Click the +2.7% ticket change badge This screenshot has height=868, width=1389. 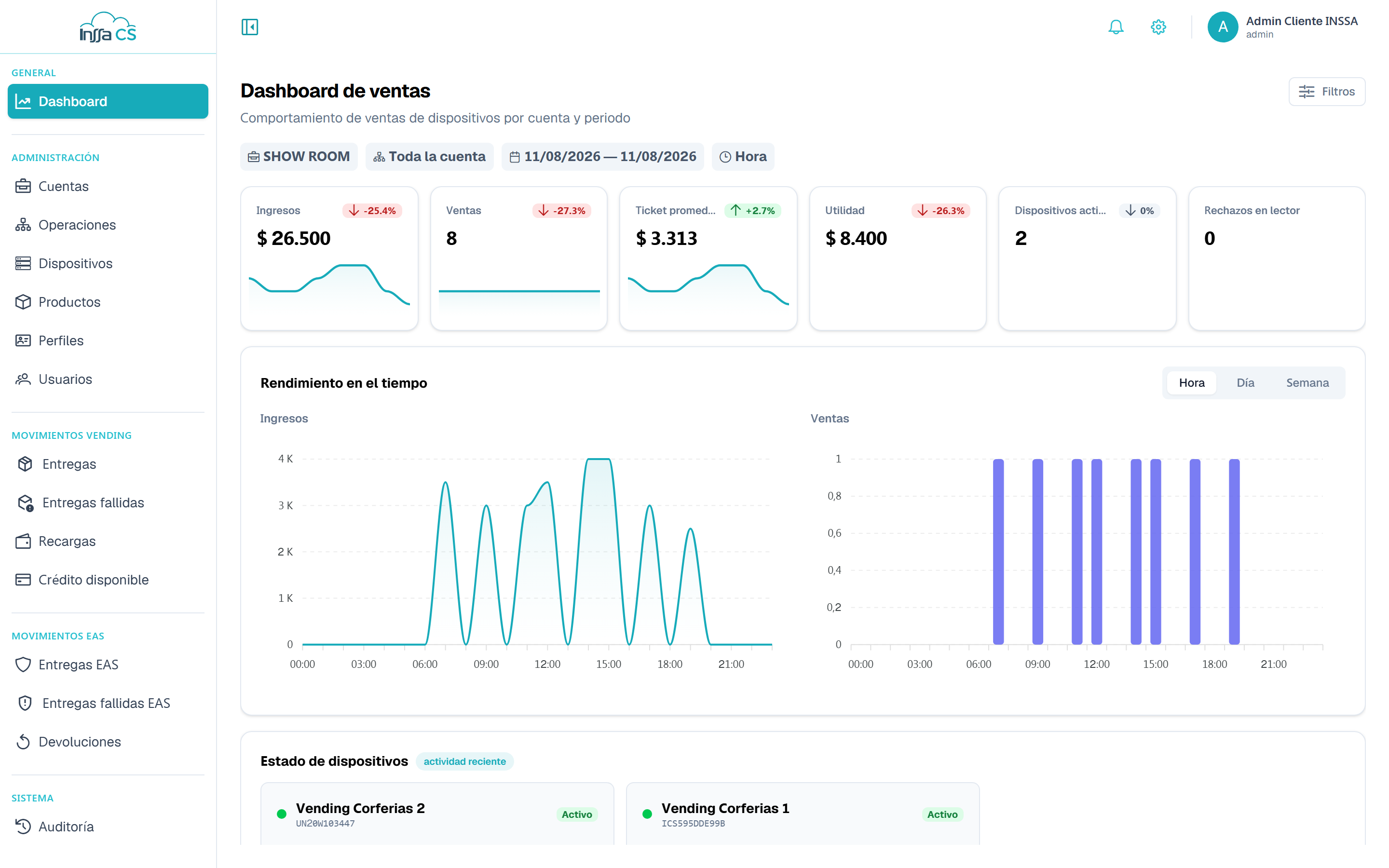coord(753,211)
